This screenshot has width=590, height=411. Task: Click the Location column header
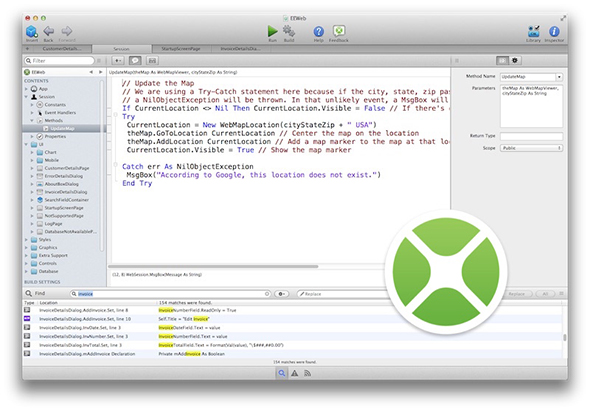pos(49,302)
